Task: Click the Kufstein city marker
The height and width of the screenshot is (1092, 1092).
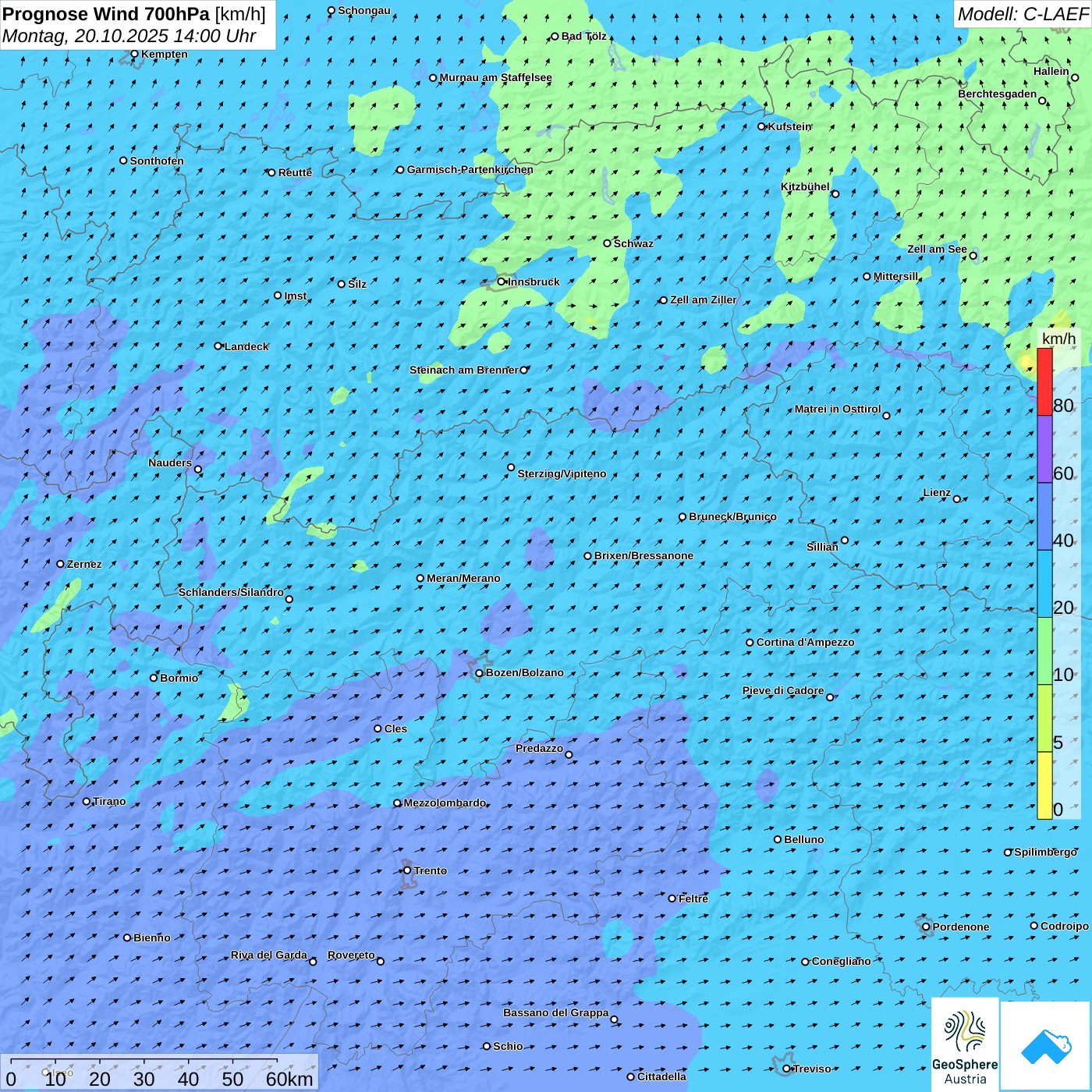Action: pyautogui.click(x=762, y=126)
